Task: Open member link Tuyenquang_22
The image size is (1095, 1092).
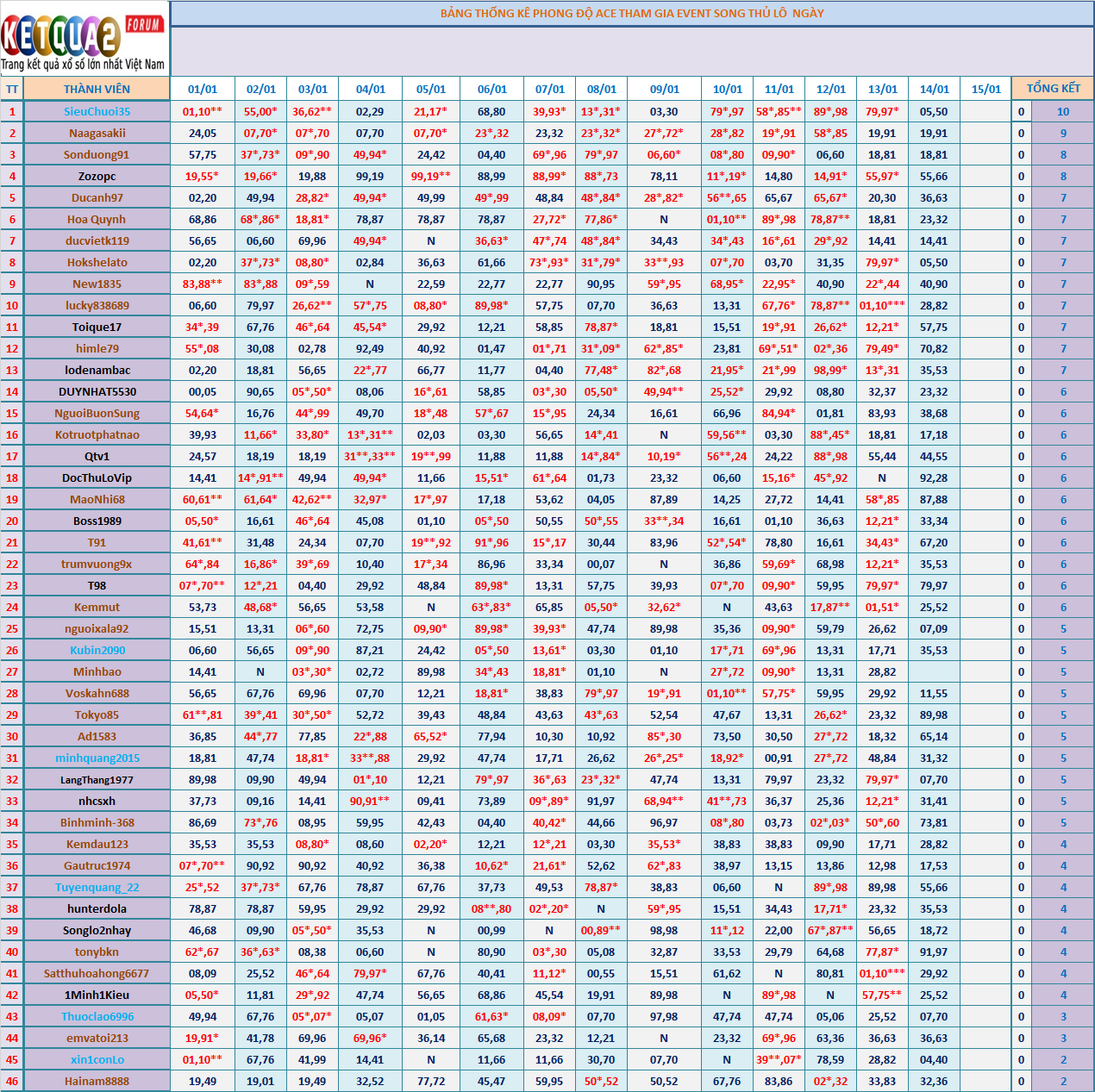Action: (97, 887)
